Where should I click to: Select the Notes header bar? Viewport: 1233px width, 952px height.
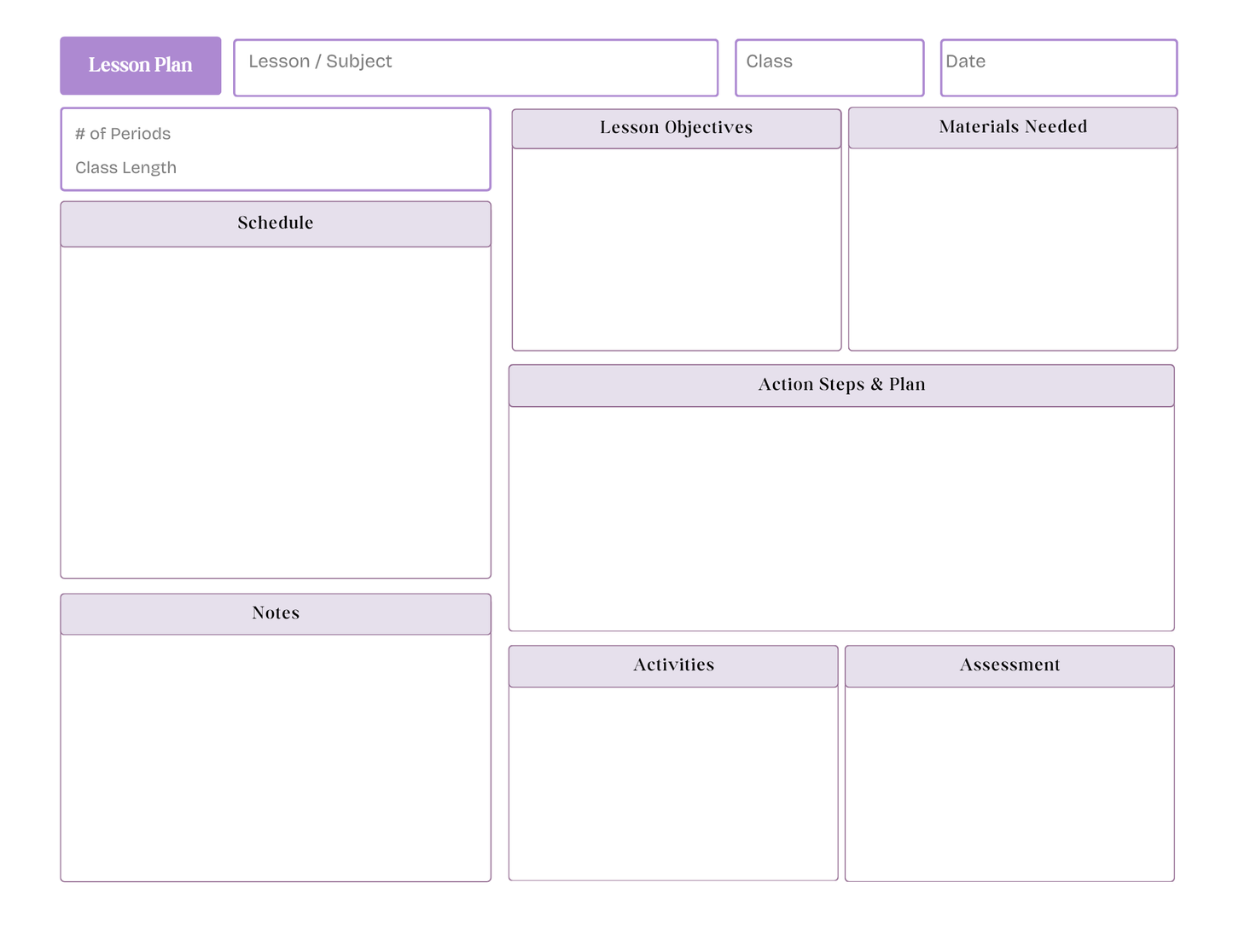pyautogui.click(x=276, y=614)
